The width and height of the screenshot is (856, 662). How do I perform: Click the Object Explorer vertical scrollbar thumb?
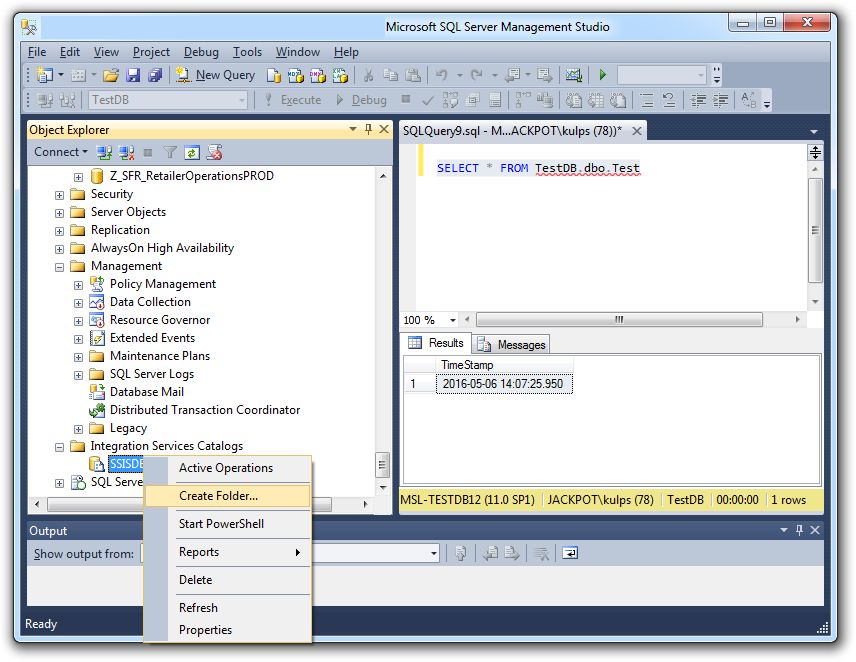click(x=382, y=465)
